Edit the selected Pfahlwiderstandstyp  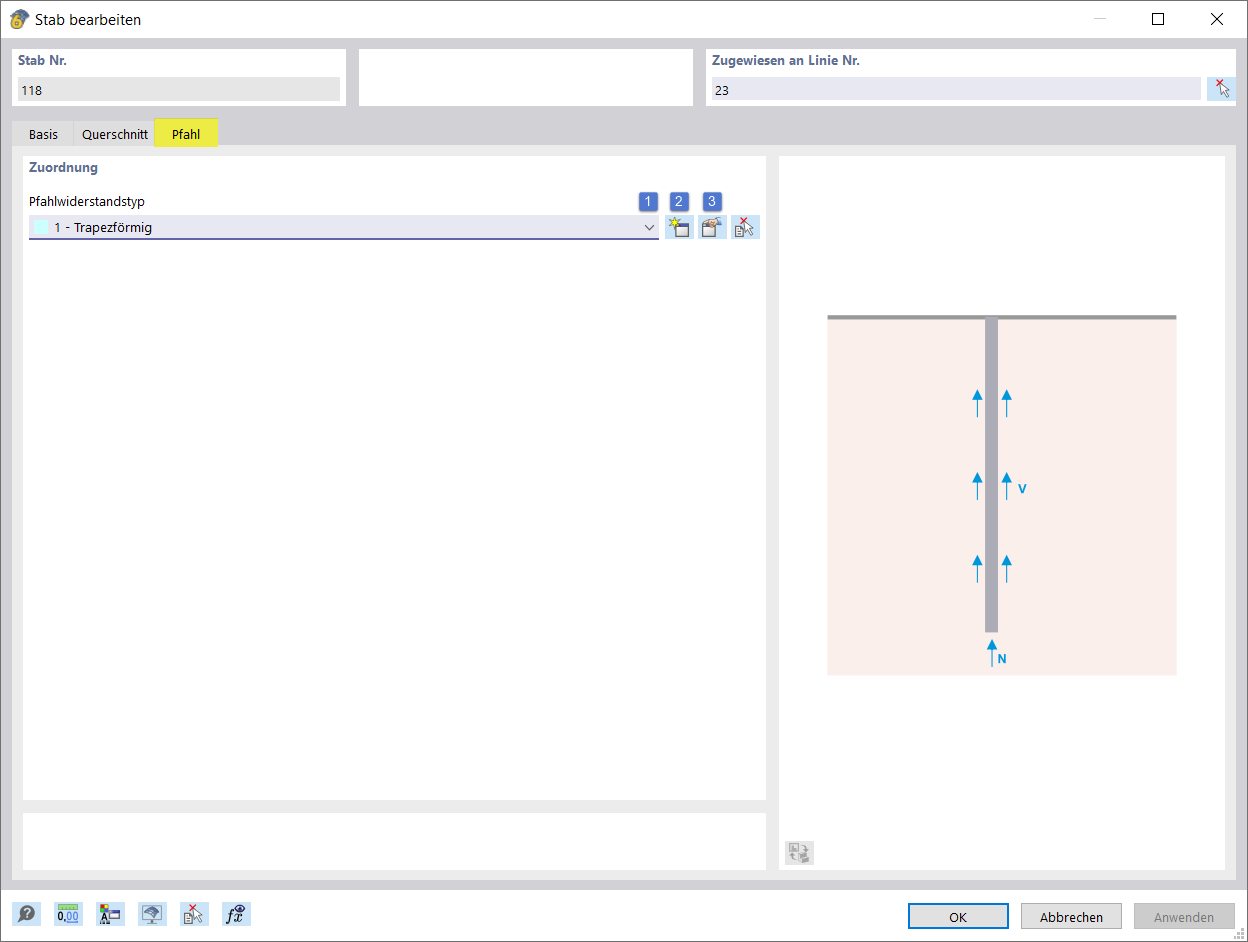pos(711,227)
